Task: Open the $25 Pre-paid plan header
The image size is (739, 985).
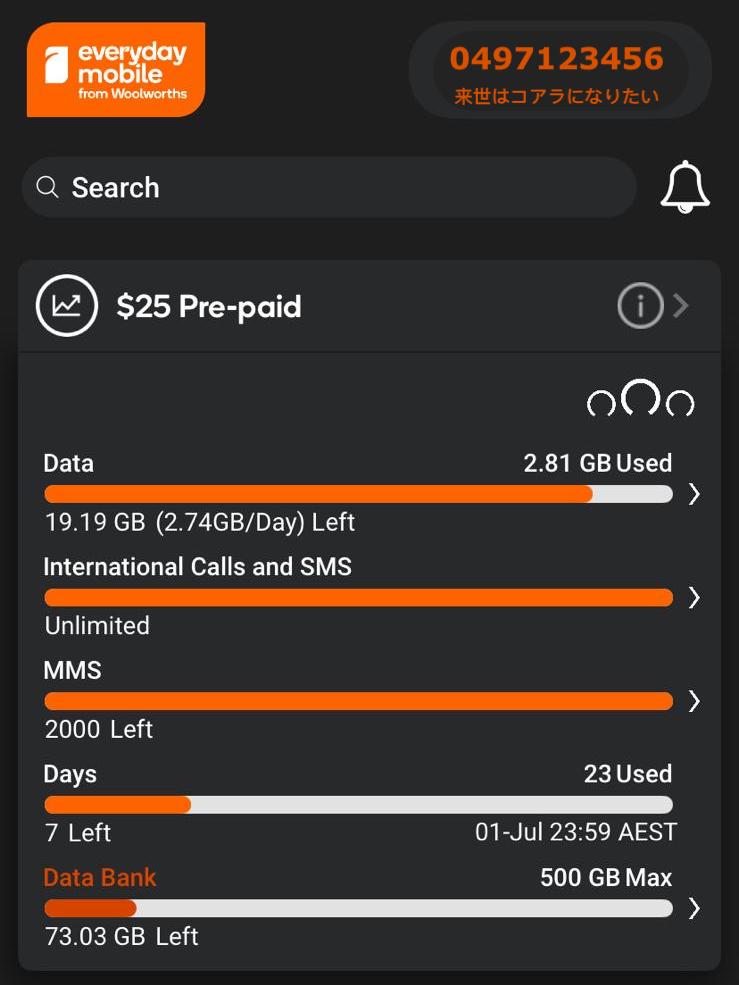Action: tap(209, 307)
